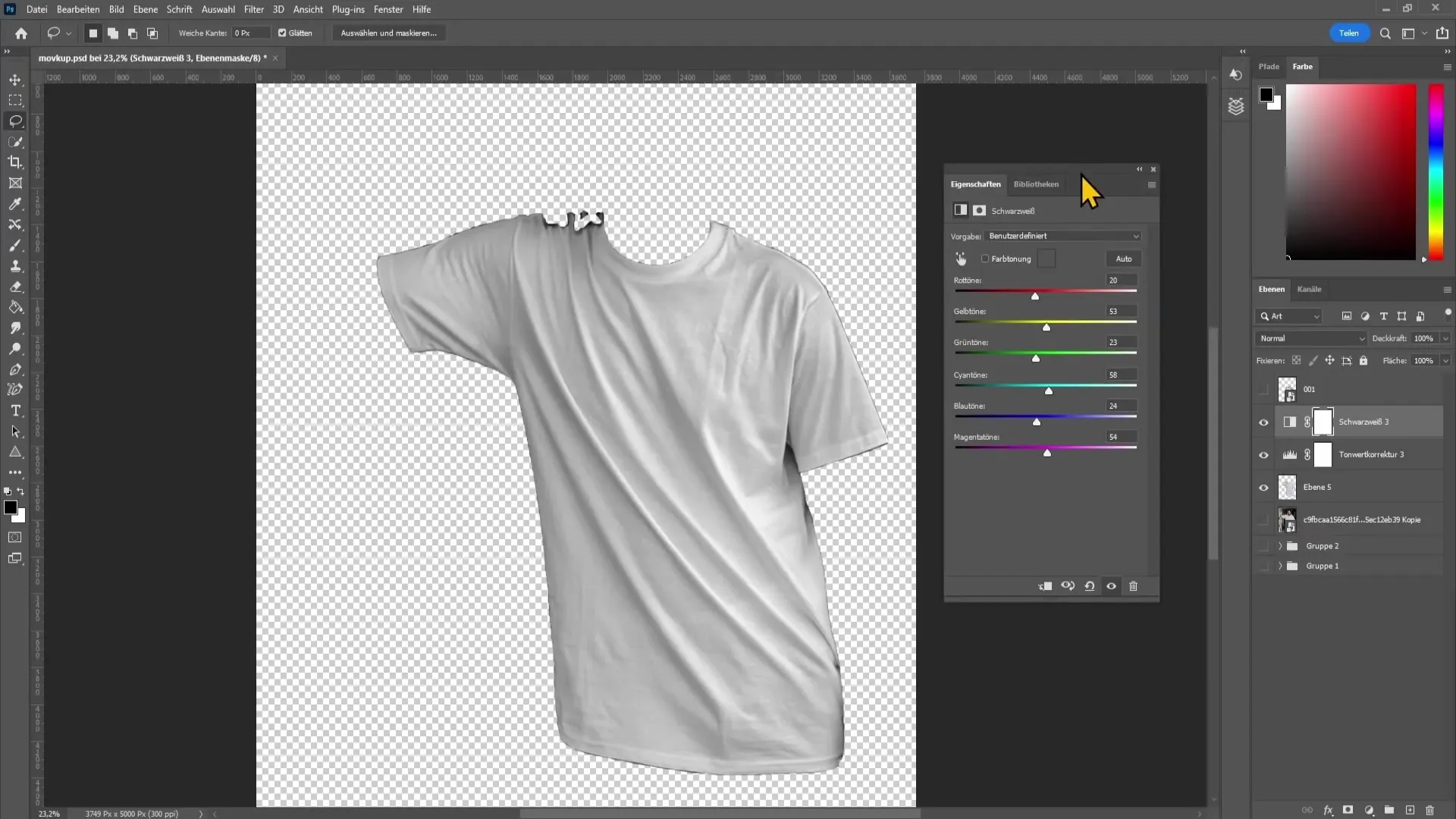Click the Fenster menu
1456x819 pixels.
[388, 9]
